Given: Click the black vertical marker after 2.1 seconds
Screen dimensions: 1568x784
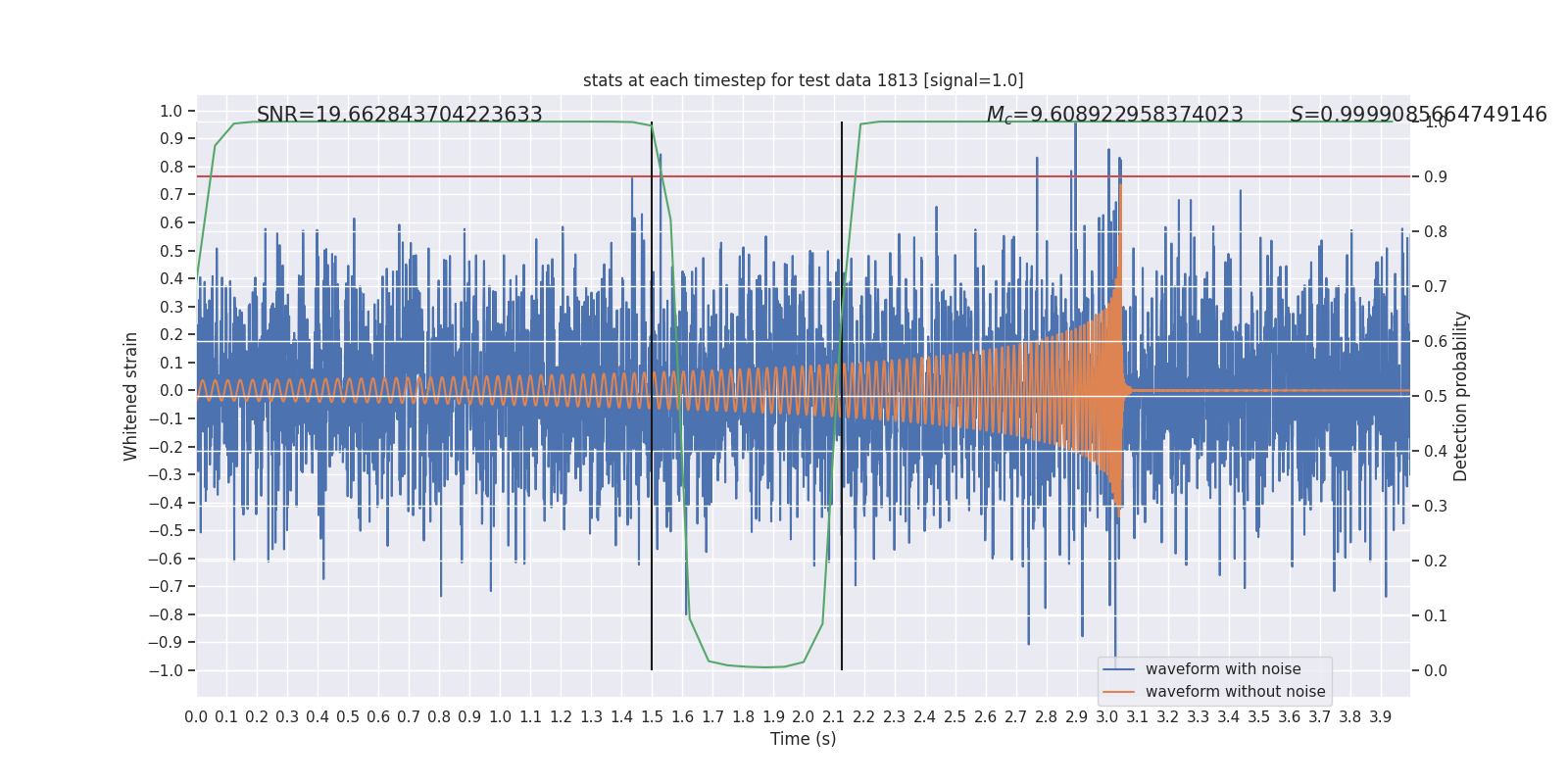Looking at the screenshot, I should pyautogui.click(x=842, y=396).
